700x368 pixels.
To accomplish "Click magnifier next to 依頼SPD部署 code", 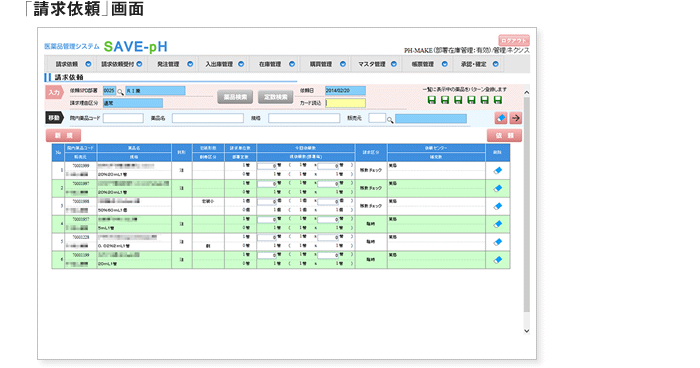I will coord(120,92).
